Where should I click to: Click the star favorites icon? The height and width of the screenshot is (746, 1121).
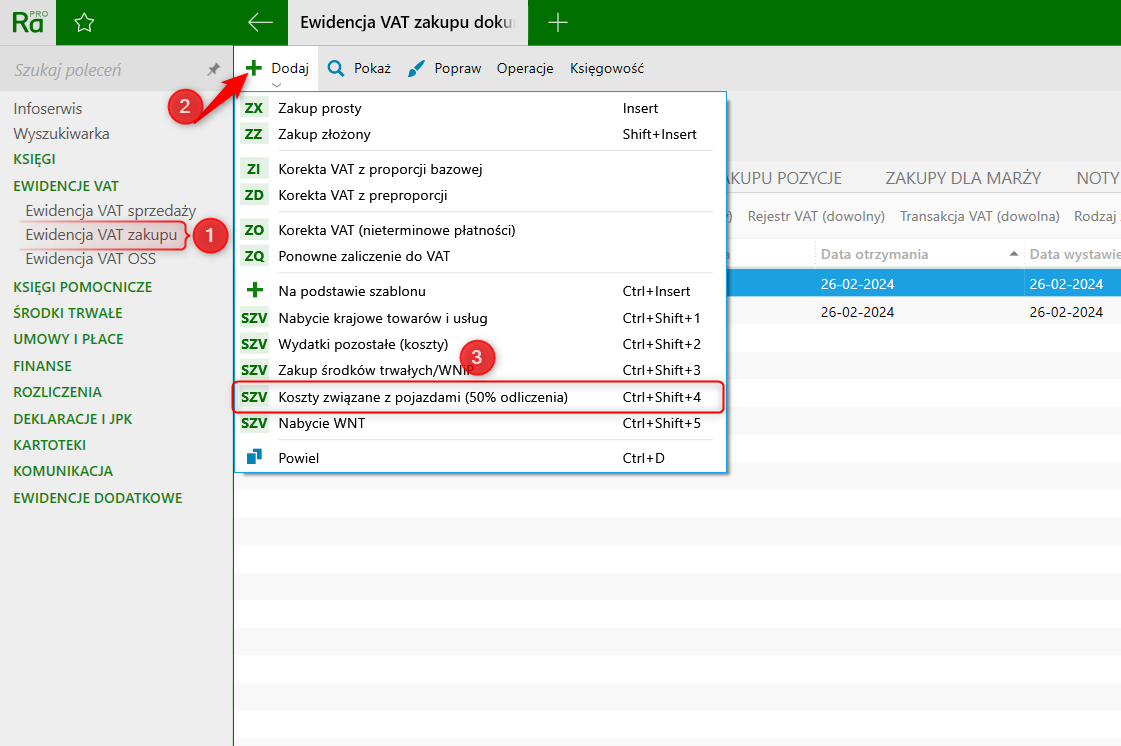85,22
